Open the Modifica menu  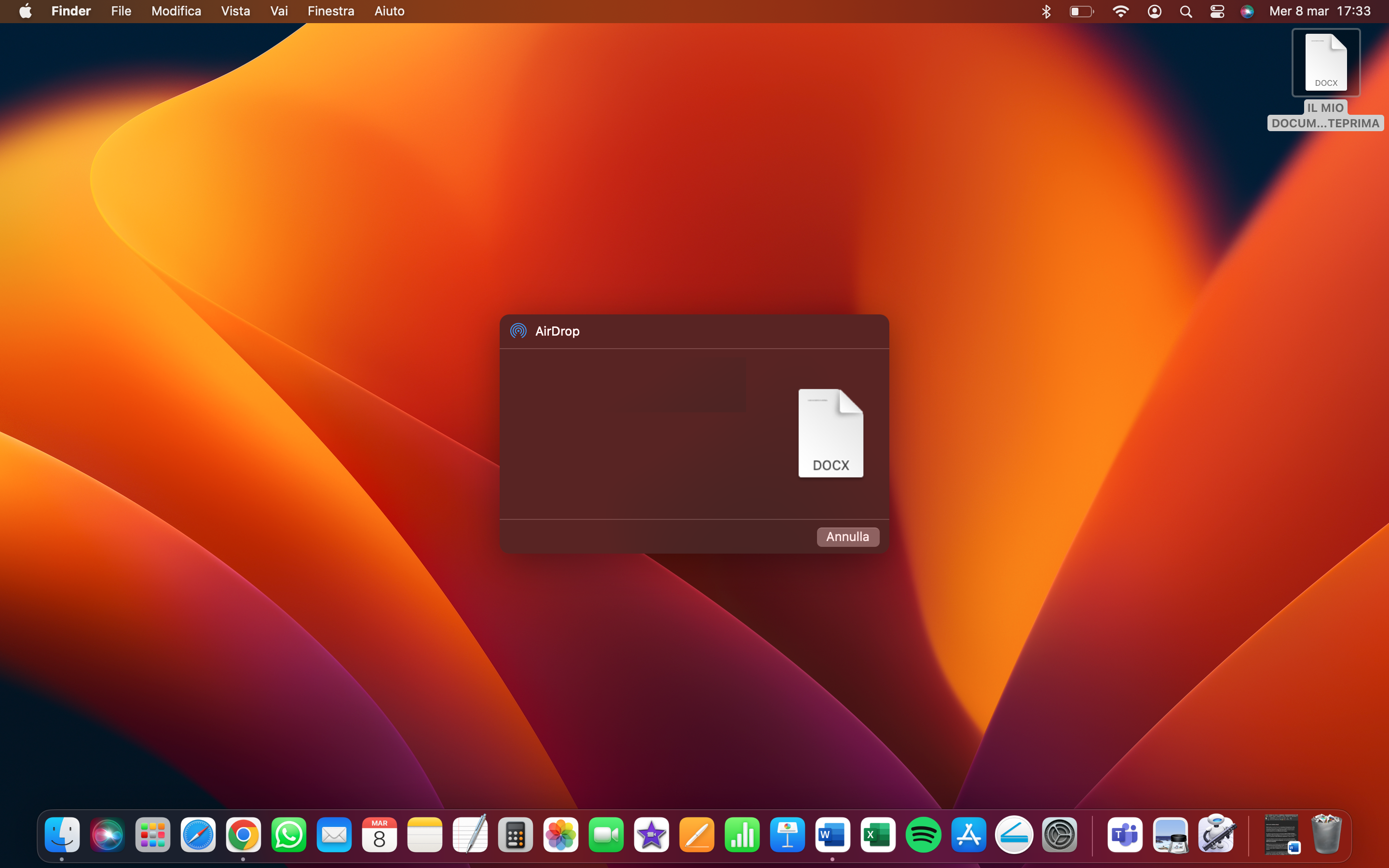click(x=176, y=11)
